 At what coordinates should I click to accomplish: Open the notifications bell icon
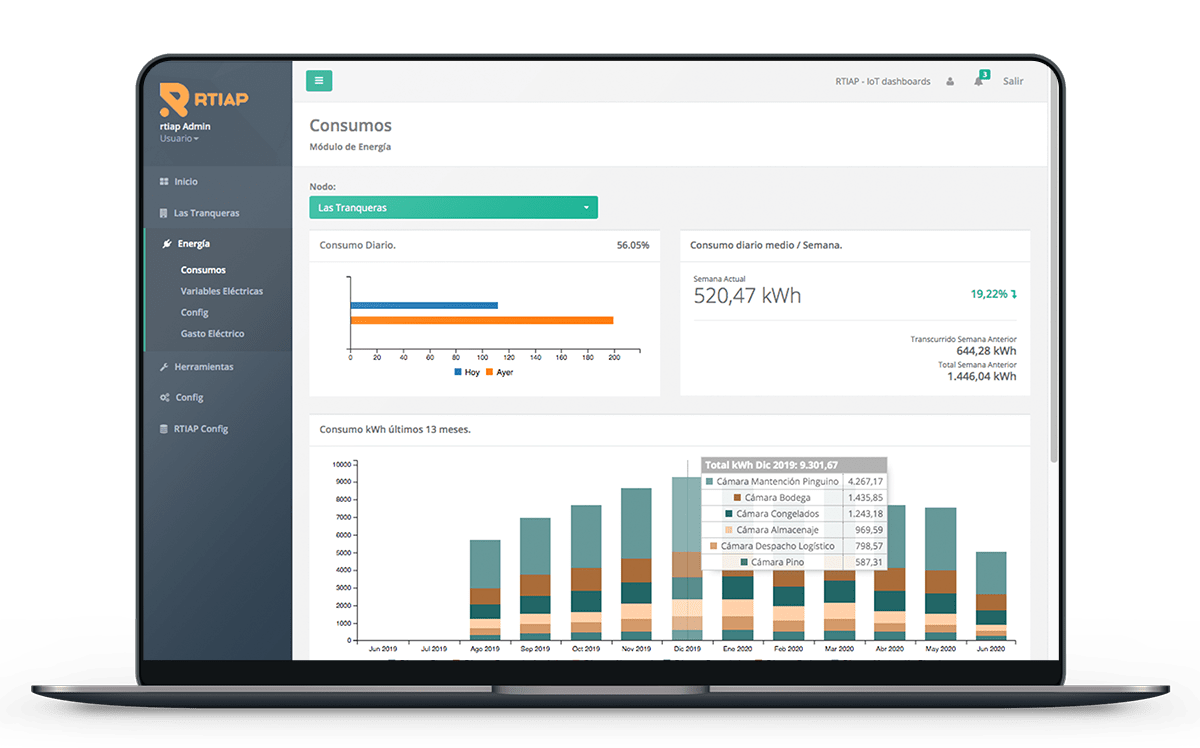click(978, 82)
